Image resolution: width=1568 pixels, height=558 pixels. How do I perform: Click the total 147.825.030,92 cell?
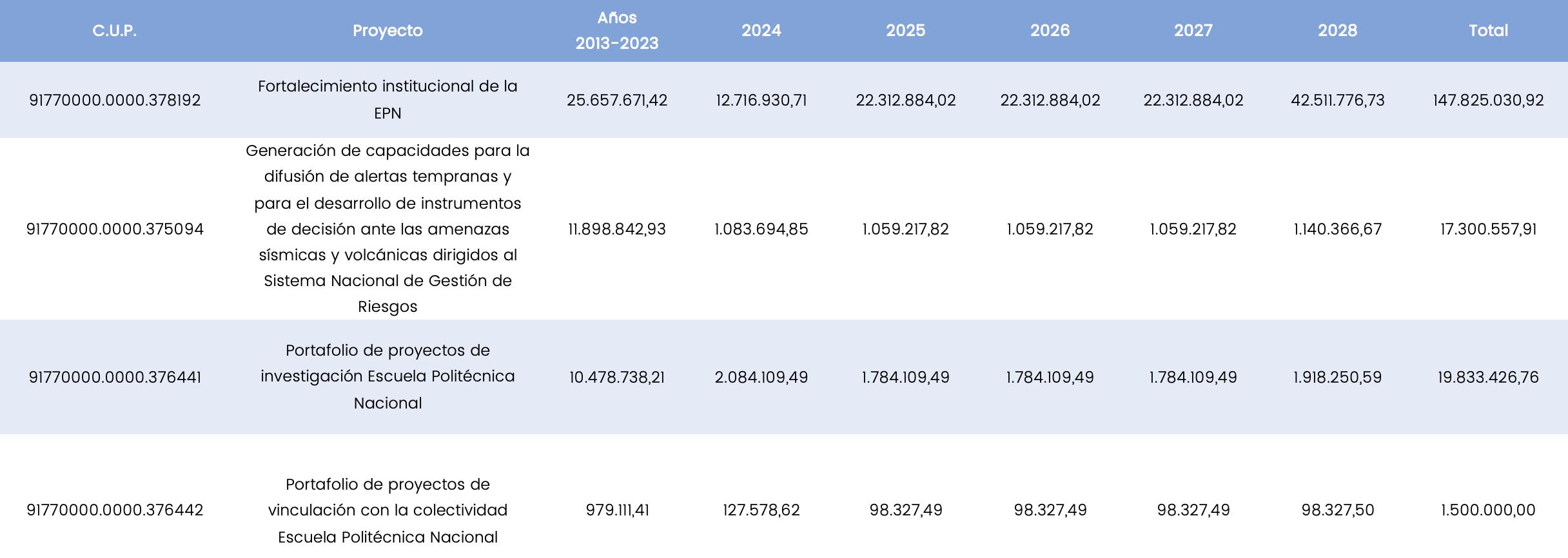click(x=1489, y=101)
